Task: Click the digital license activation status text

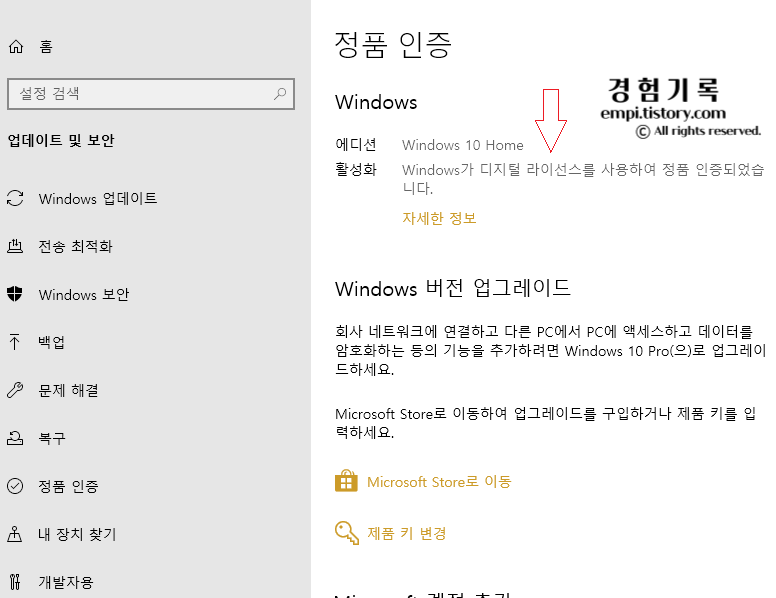Action: (x=583, y=179)
